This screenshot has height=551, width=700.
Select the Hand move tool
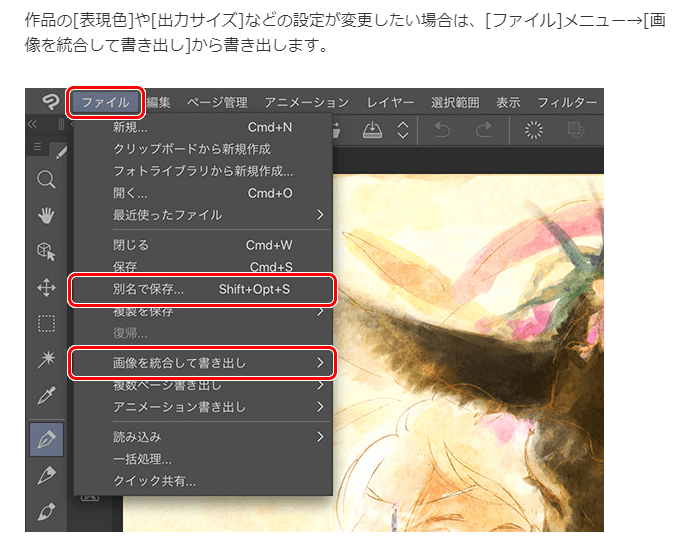[46, 216]
